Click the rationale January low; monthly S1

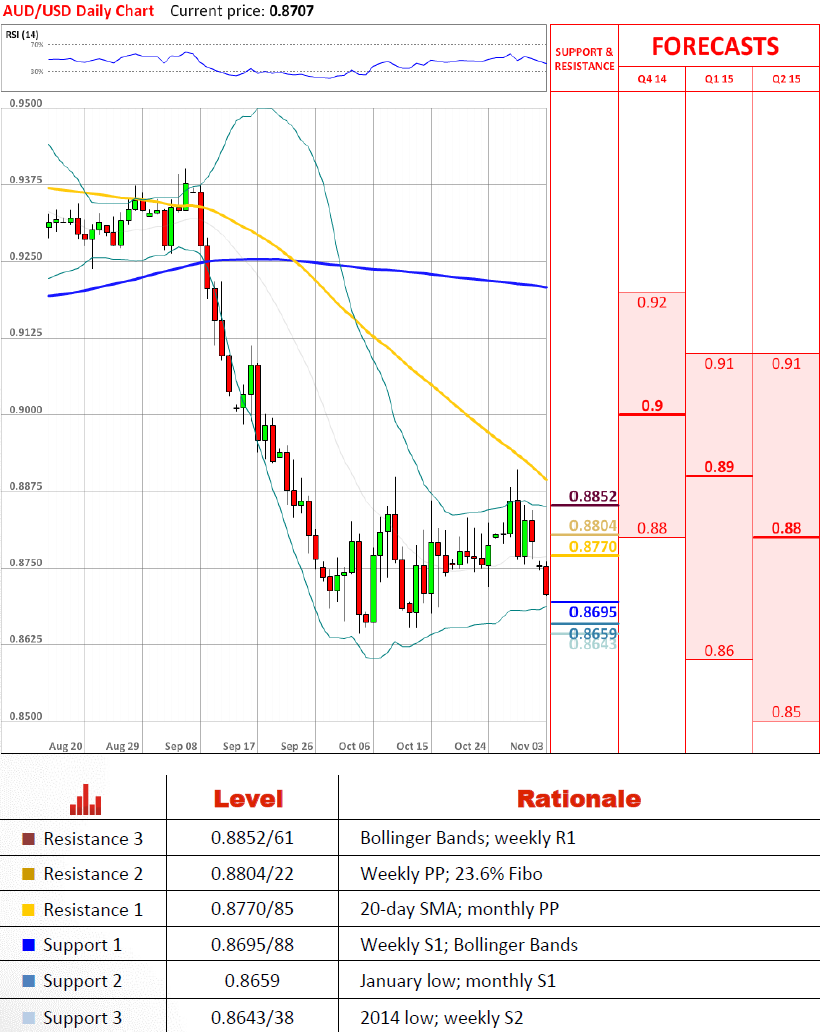[458, 981]
